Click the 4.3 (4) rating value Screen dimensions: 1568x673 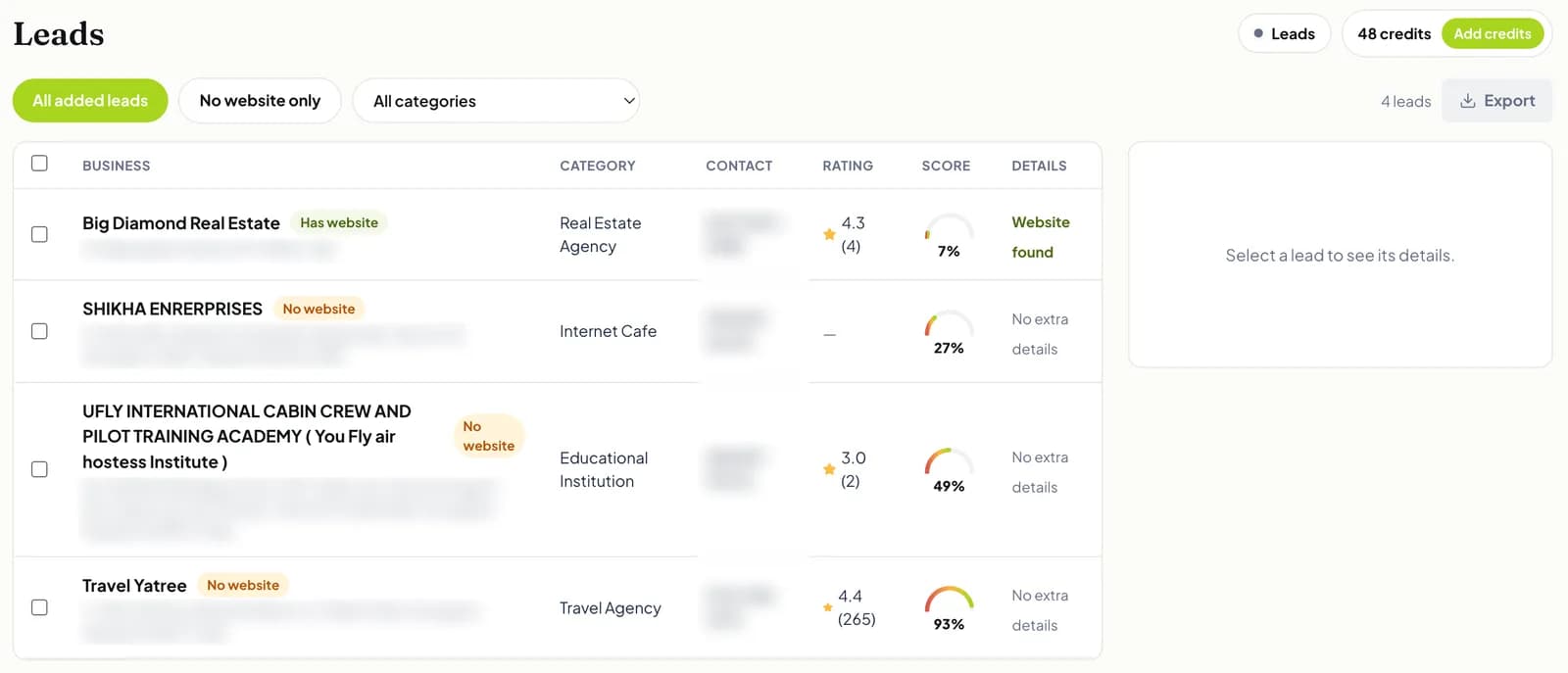[x=853, y=234]
